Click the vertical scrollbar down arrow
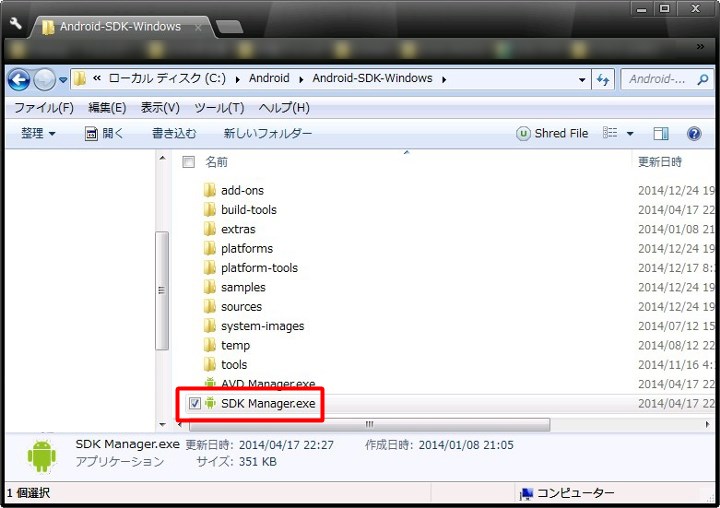Viewport: 720px width, 508px height. tap(162, 424)
